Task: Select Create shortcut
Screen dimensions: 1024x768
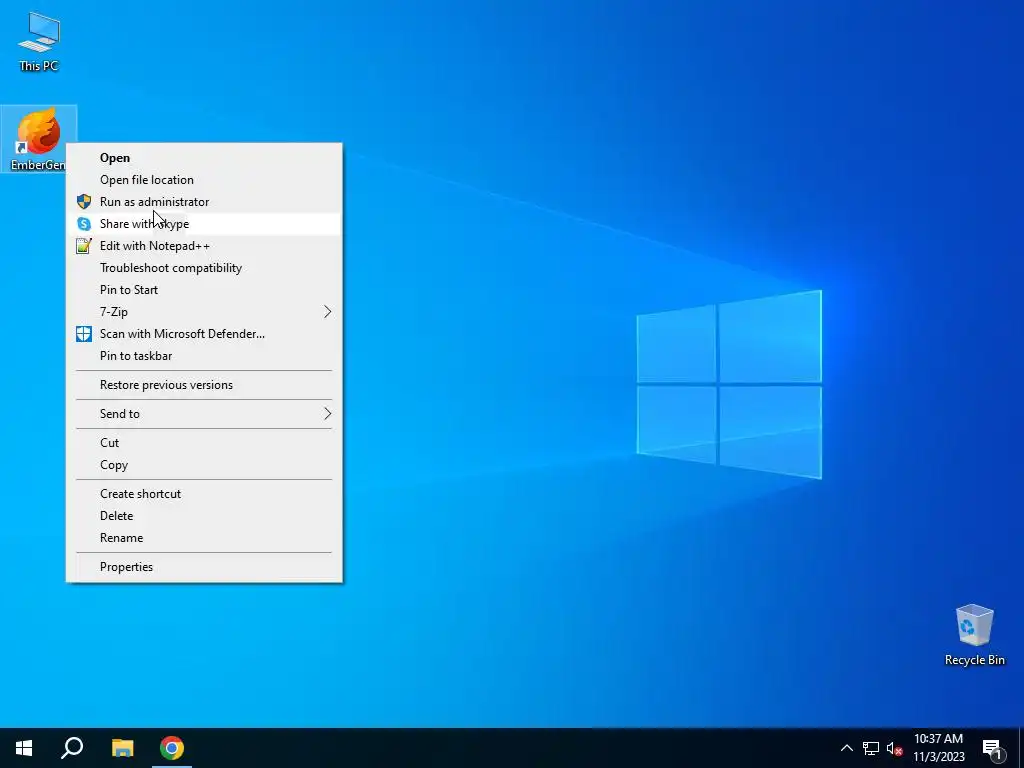Action: pos(204,494)
